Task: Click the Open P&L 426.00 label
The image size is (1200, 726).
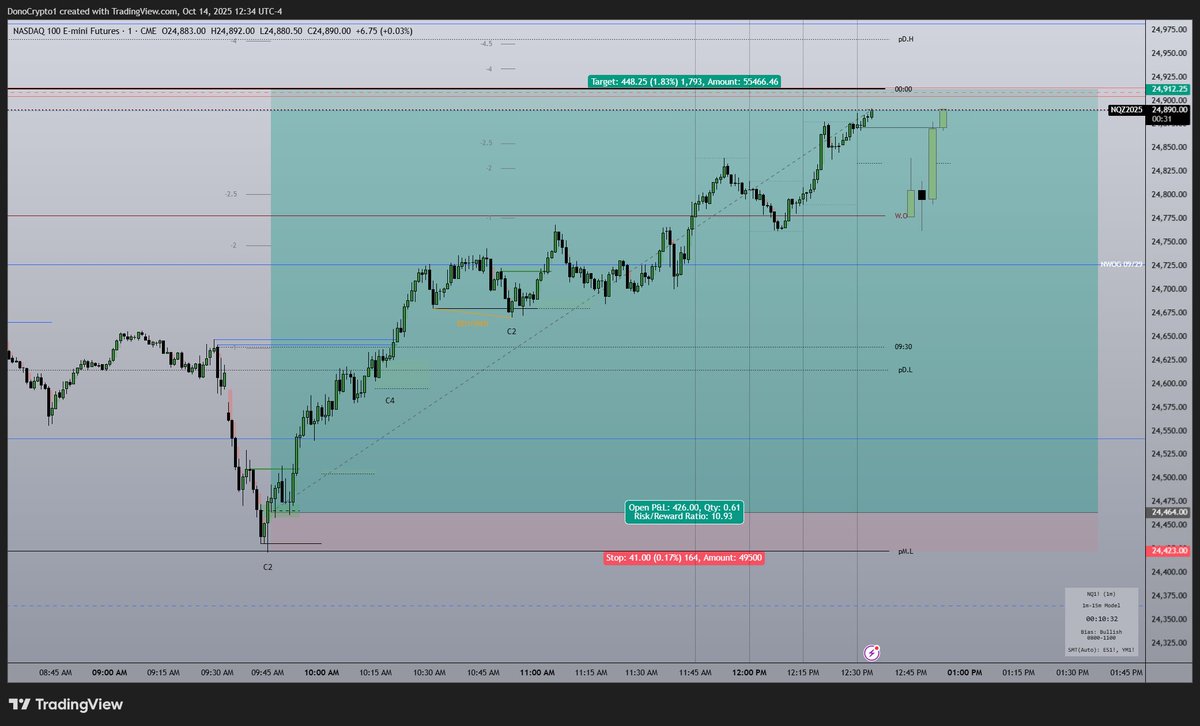Action: point(684,511)
